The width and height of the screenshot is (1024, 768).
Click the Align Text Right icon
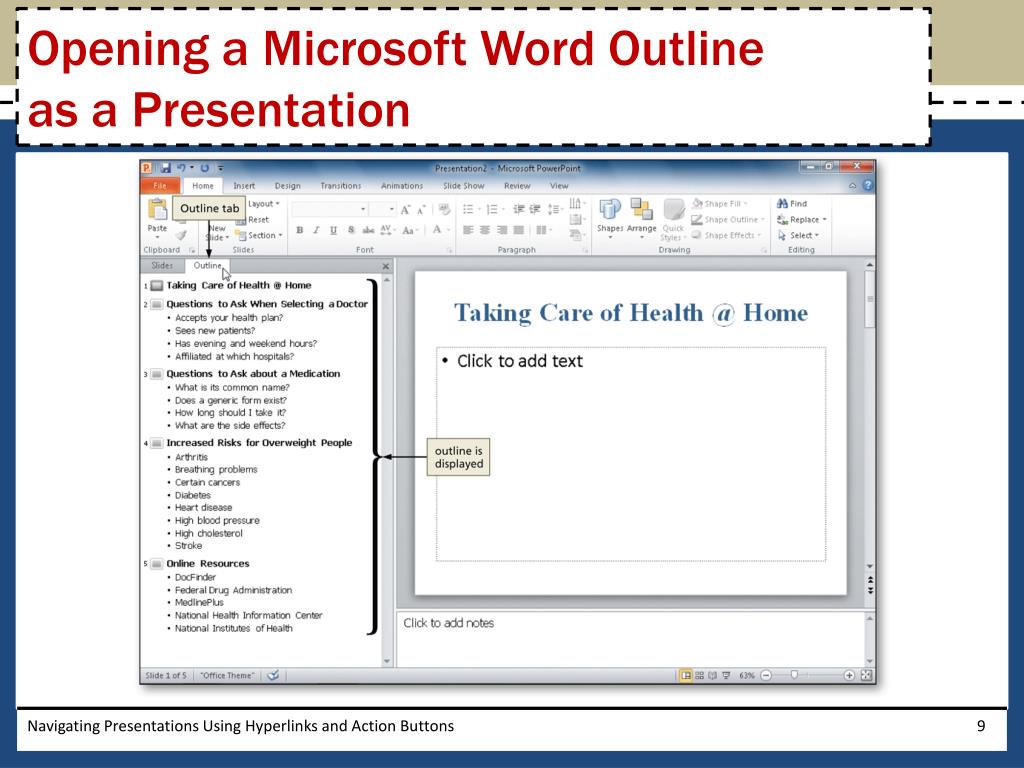[502, 230]
